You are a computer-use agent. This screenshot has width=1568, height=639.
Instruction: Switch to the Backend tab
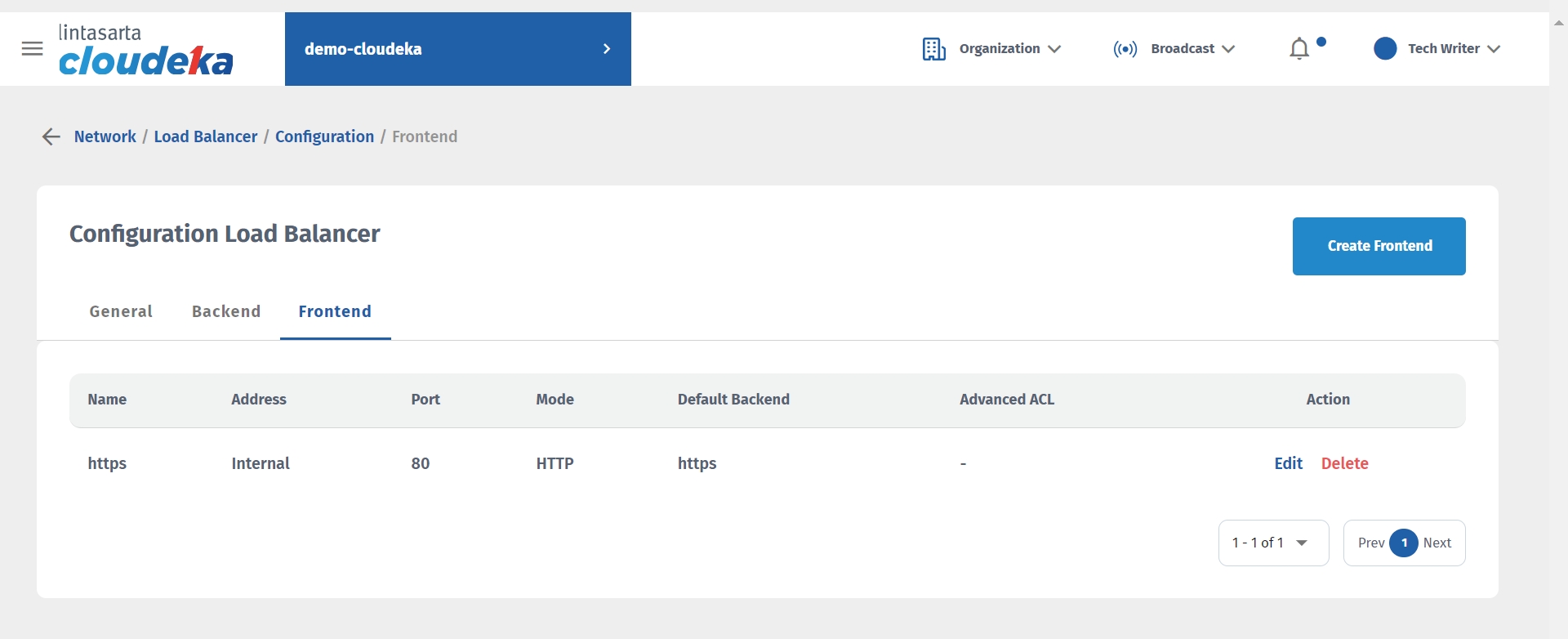coord(226,311)
